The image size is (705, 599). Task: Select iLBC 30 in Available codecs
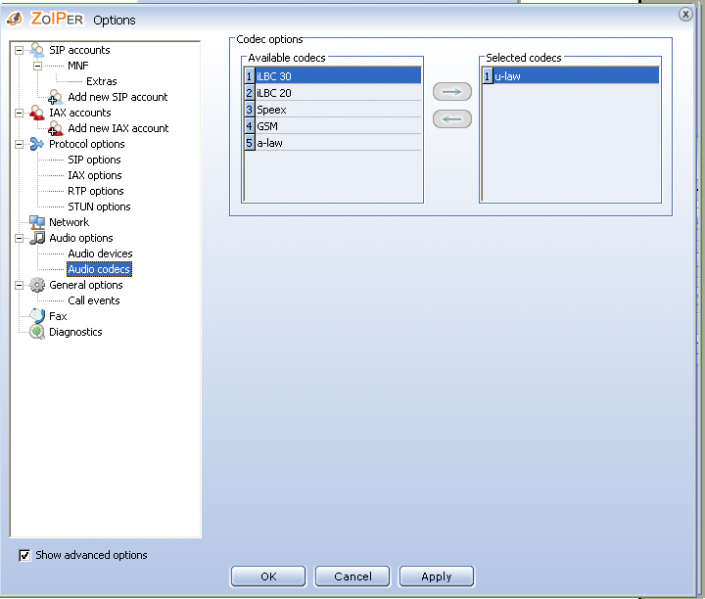[333, 76]
